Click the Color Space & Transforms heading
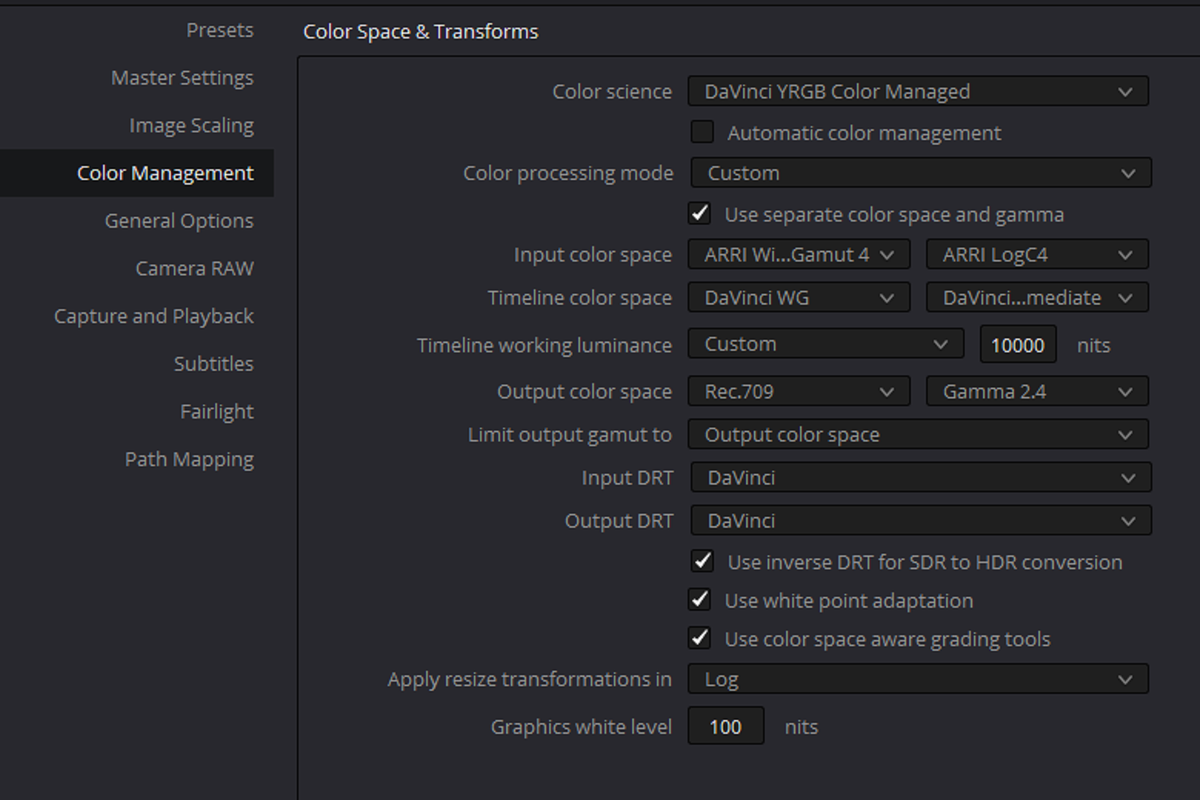The image size is (1200, 800). click(420, 32)
